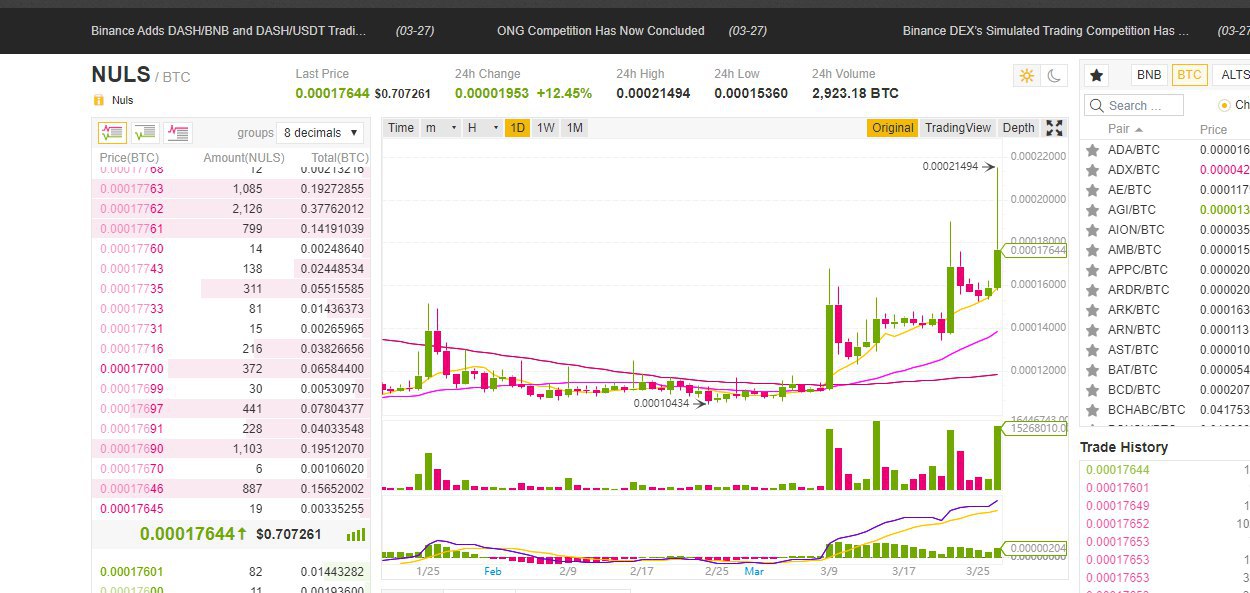
Task: Favorite the ARN/BTC pair star
Action: coord(1093,330)
